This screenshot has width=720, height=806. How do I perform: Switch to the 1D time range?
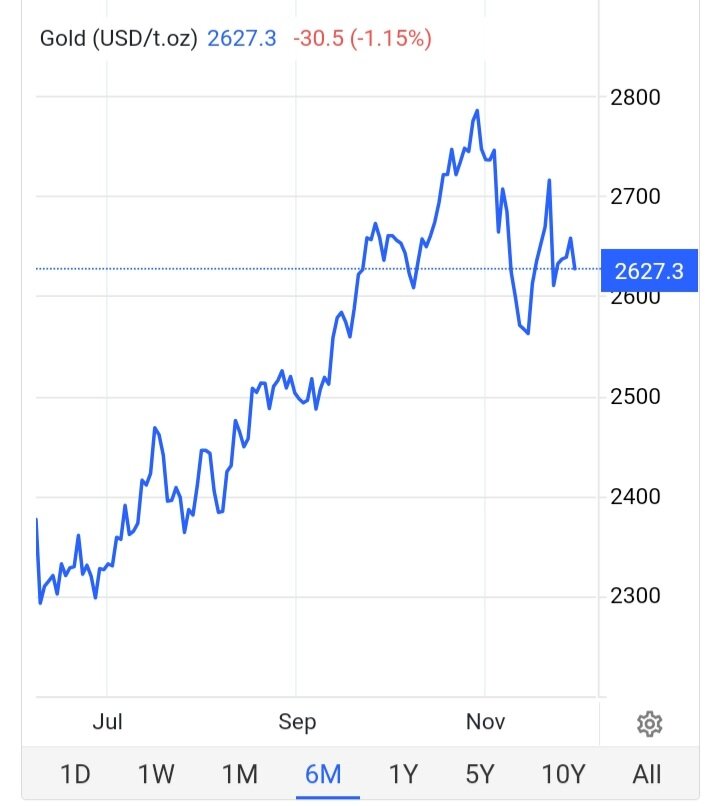[x=75, y=773]
